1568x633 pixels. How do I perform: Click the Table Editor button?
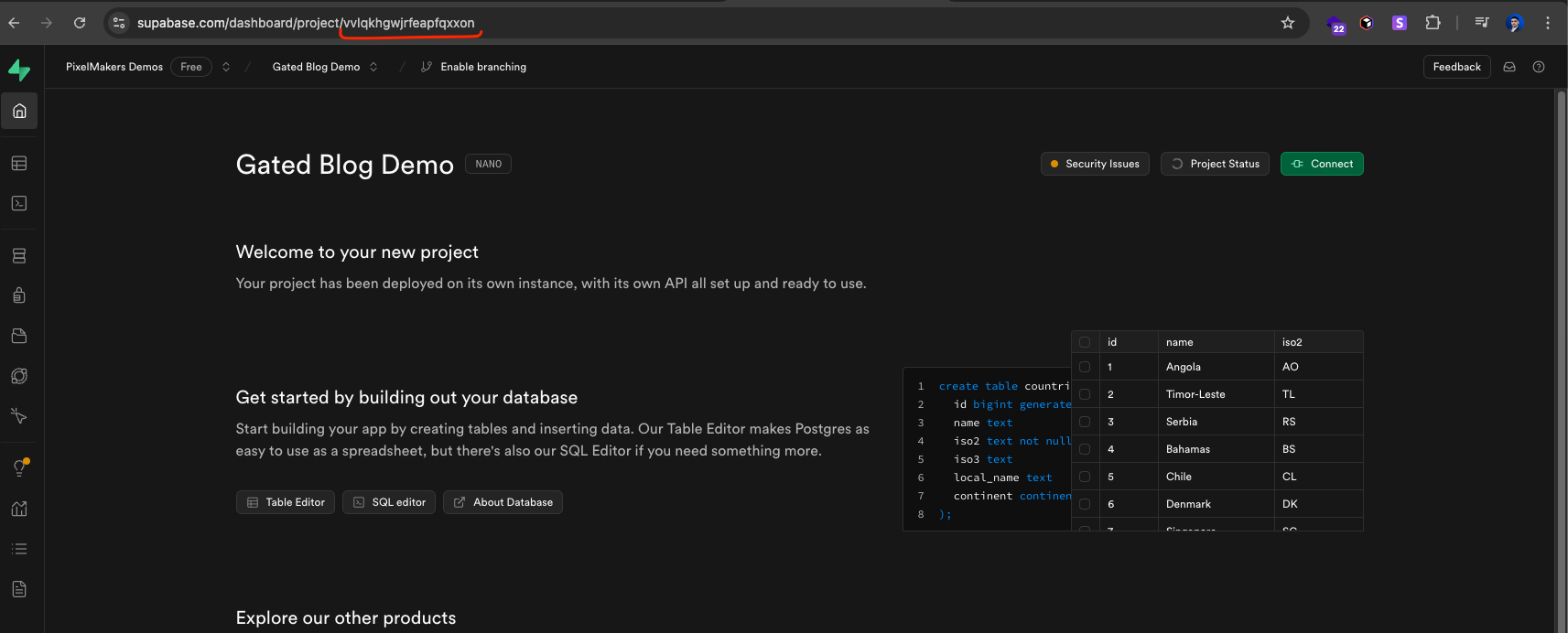point(286,502)
